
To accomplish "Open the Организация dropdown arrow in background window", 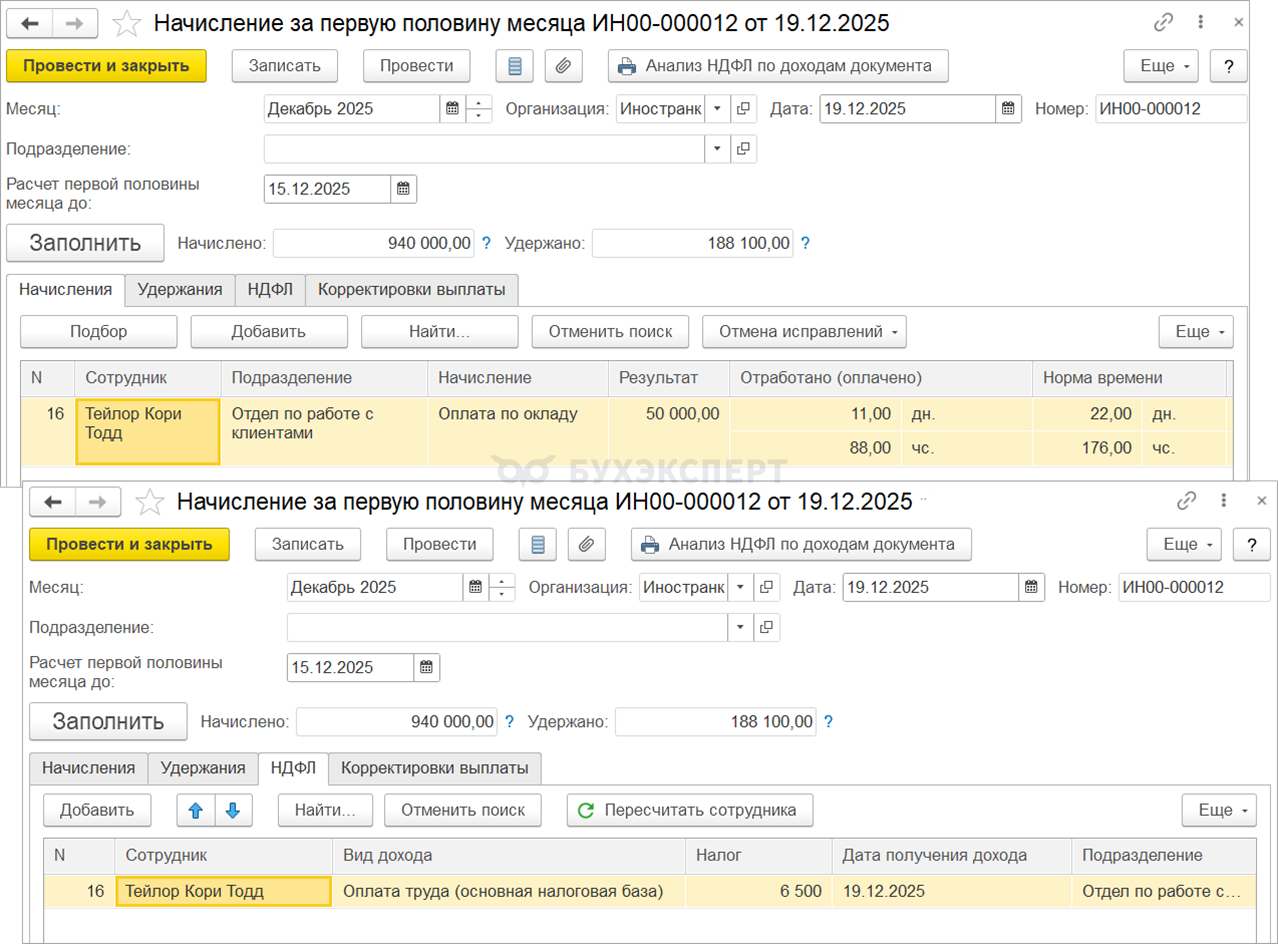I will pyautogui.click(x=717, y=109).
